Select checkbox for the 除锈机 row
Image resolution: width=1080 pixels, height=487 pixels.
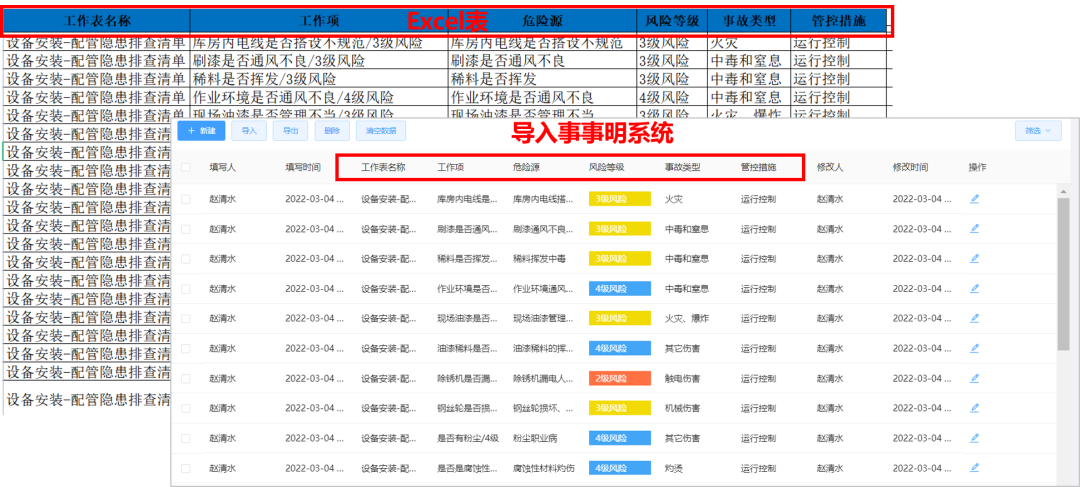coord(186,379)
